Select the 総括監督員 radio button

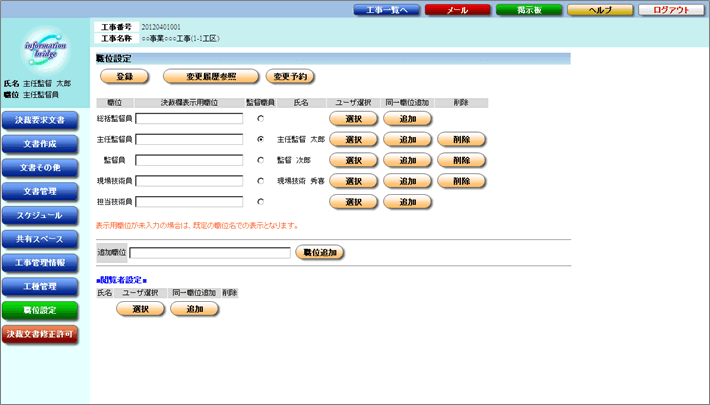point(261,119)
